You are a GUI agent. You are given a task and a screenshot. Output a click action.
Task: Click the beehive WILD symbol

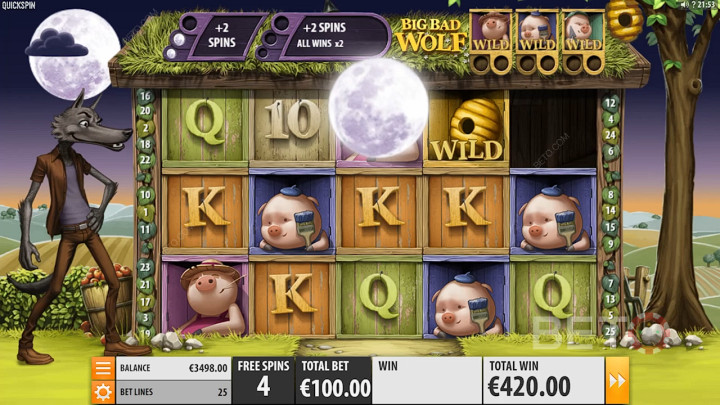(466, 128)
